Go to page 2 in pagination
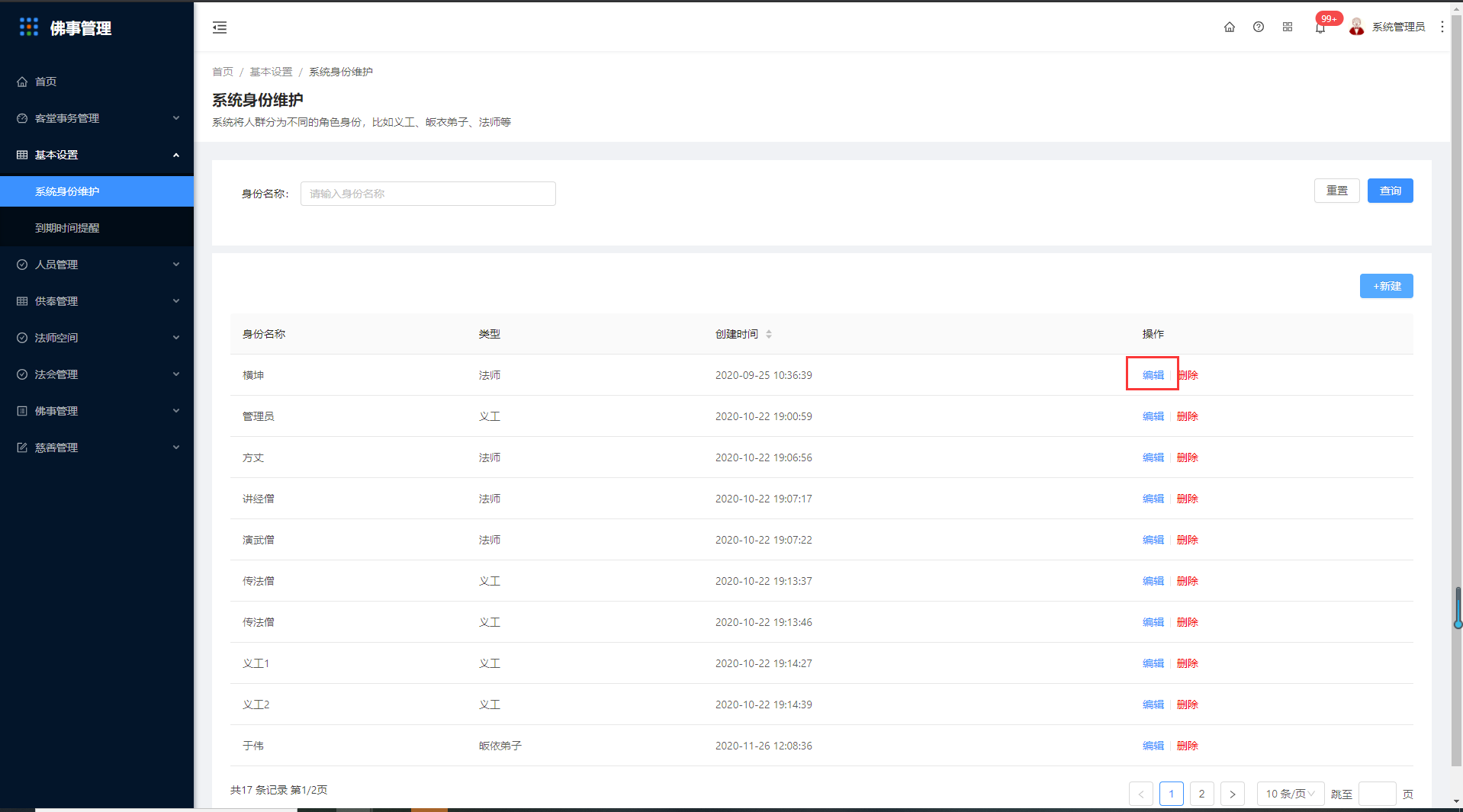The image size is (1463, 812). (1202, 794)
